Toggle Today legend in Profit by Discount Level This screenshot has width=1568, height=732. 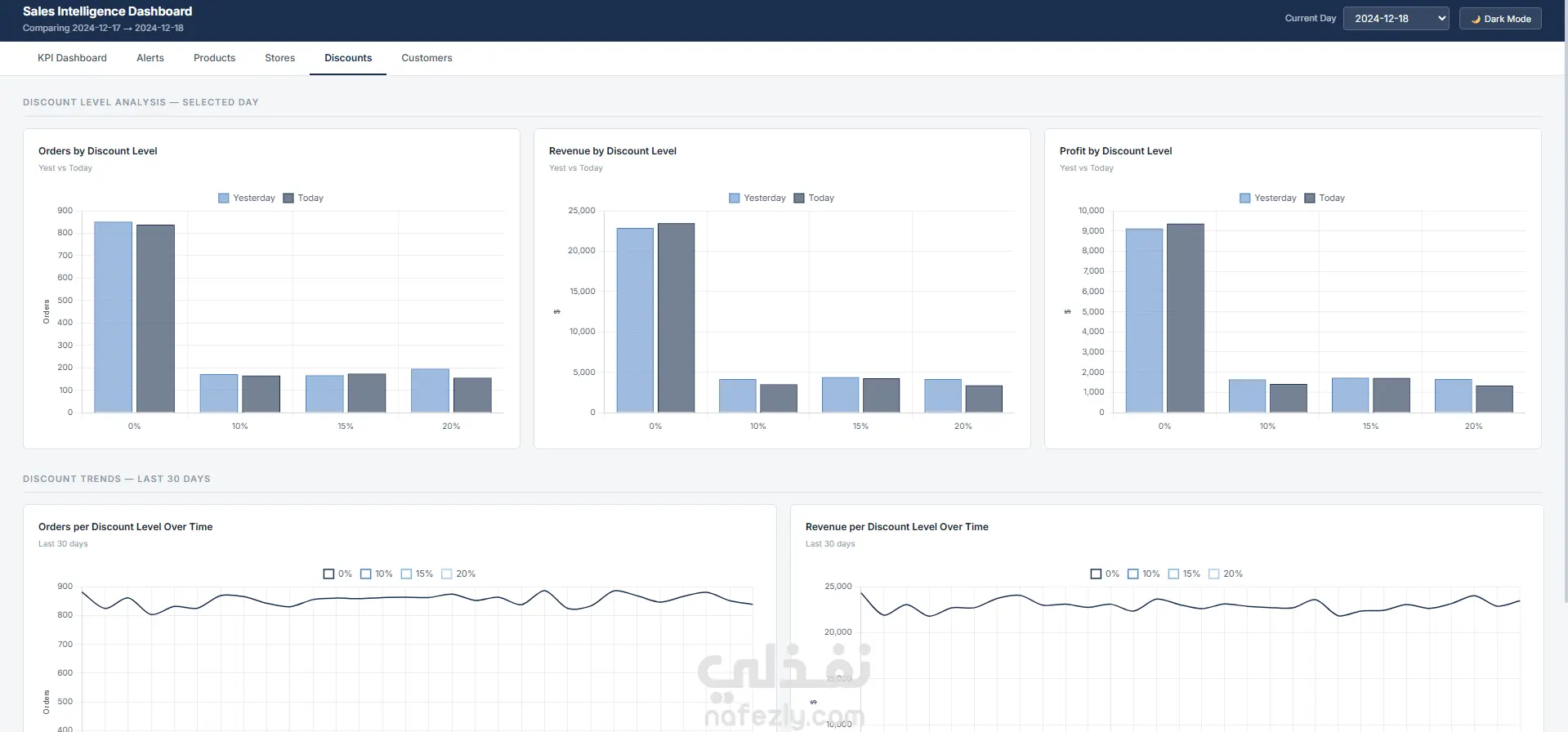point(1325,199)
